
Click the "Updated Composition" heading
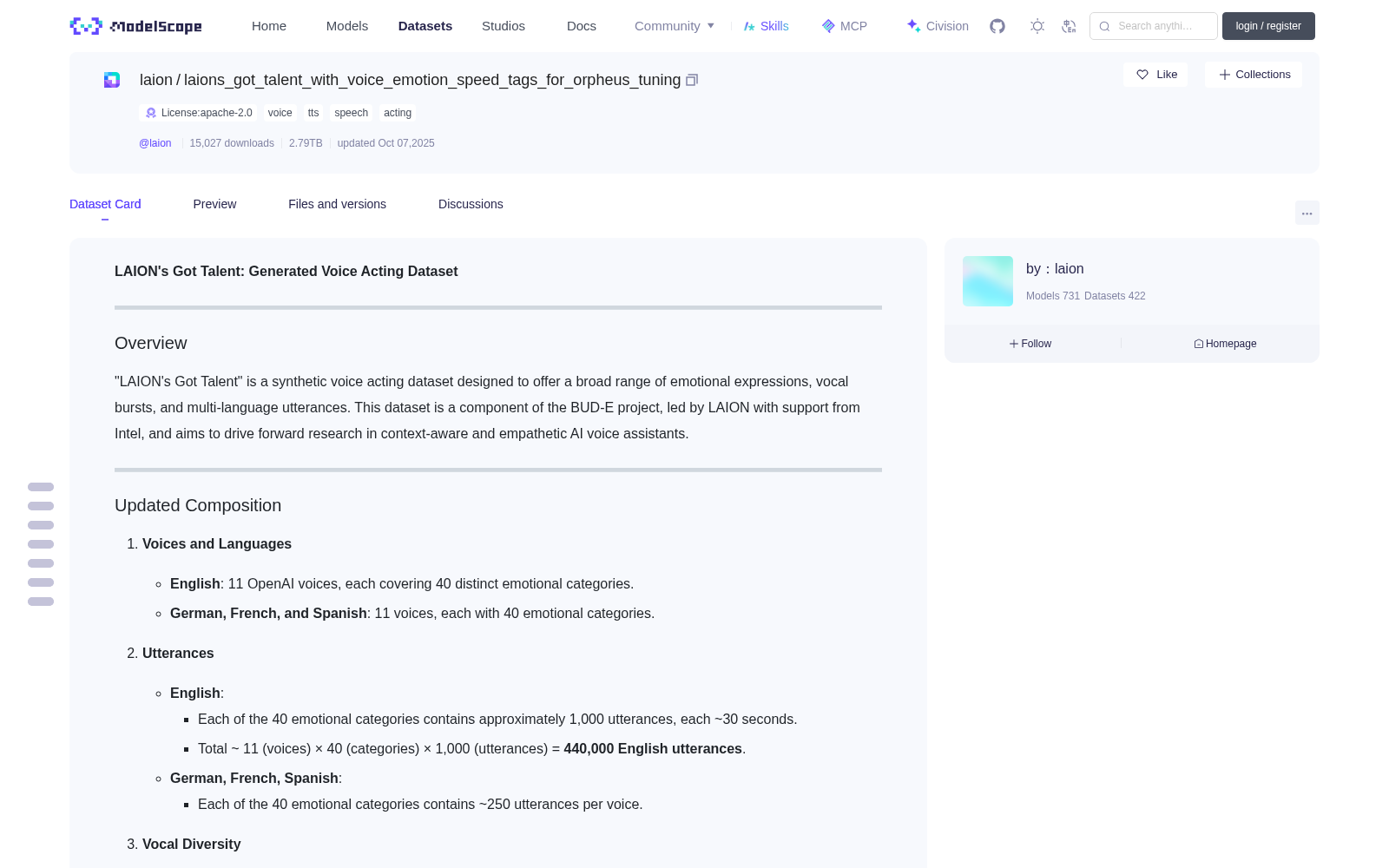point(198,505)
